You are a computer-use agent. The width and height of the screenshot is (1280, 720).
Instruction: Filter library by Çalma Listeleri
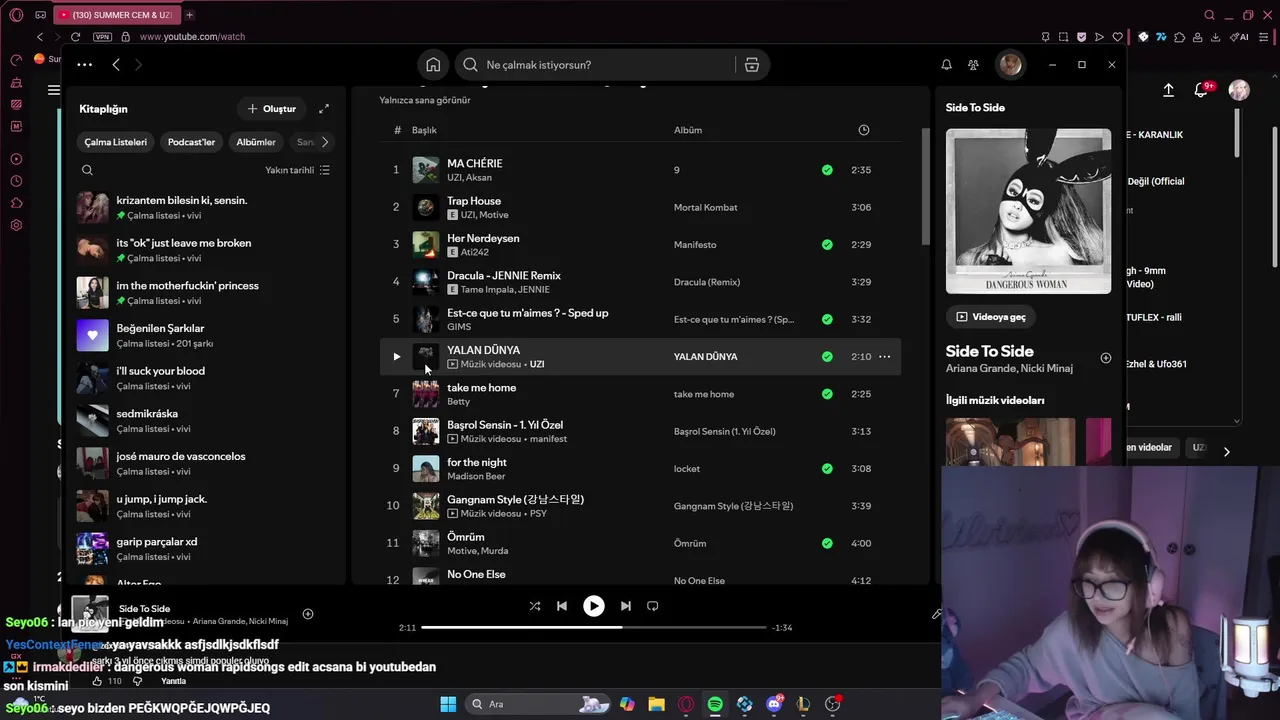pyautogui.click(x=116, y=142)
